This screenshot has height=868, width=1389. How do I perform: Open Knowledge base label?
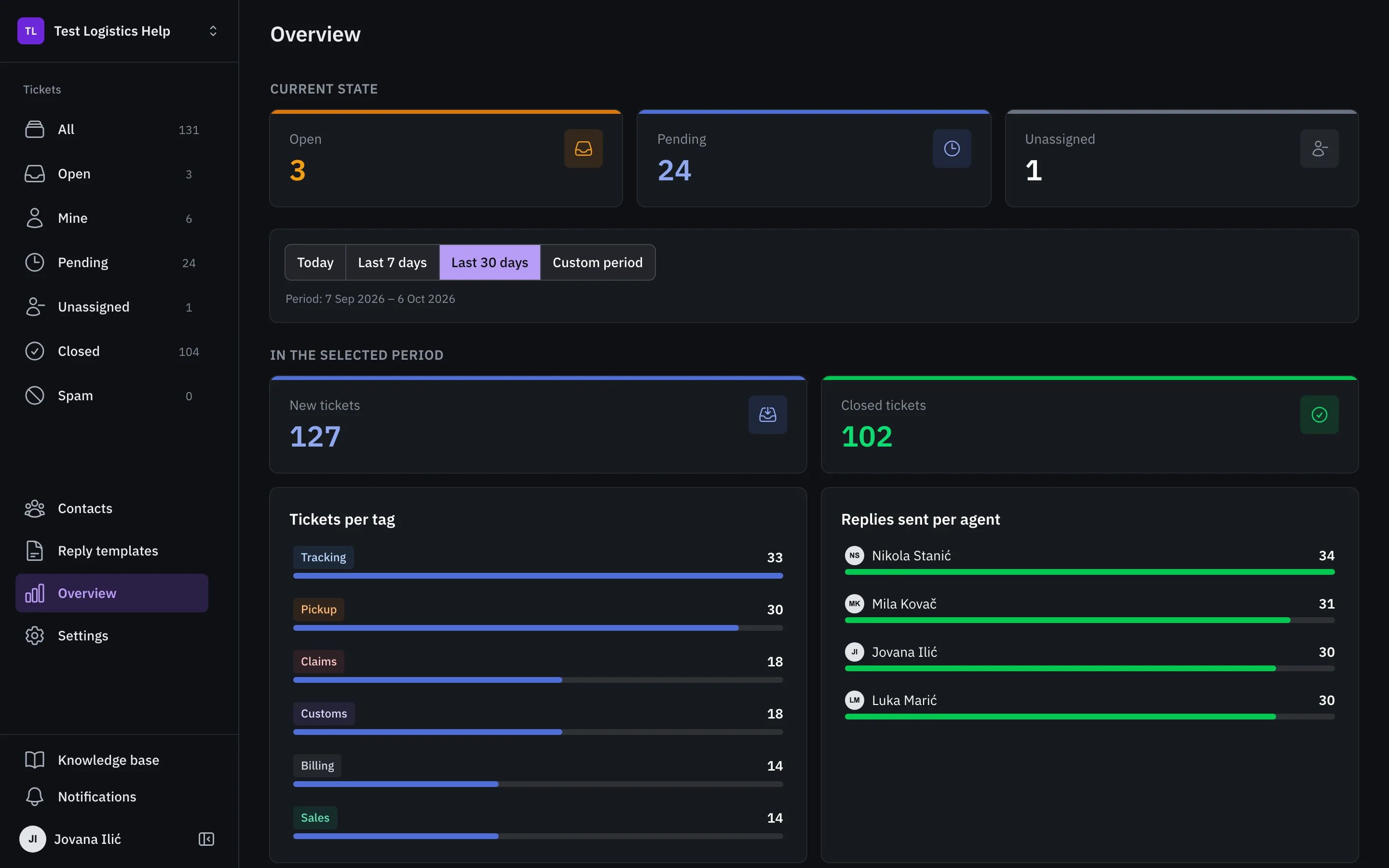(x=109, y=759)
